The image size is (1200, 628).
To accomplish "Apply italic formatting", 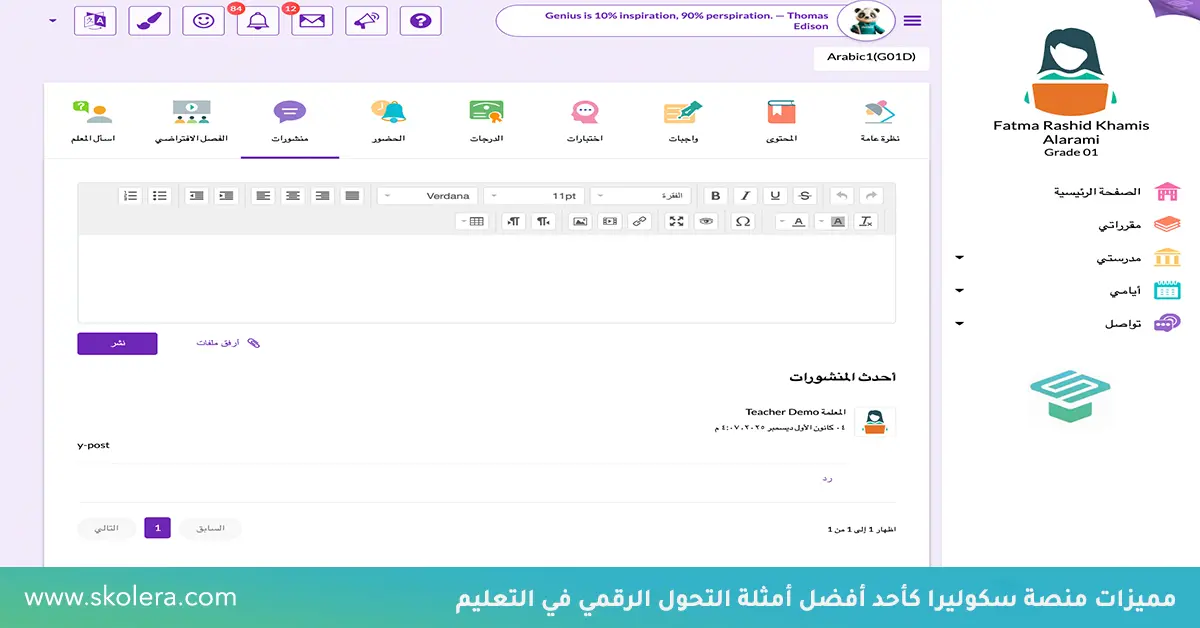I will click(745, 196).
